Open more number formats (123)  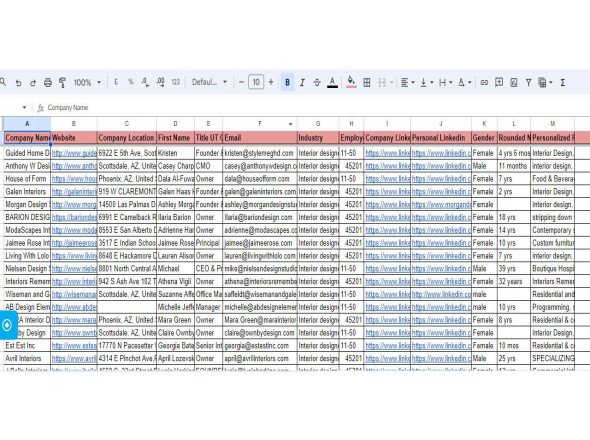pyautogui.click(x=176, y=82)
